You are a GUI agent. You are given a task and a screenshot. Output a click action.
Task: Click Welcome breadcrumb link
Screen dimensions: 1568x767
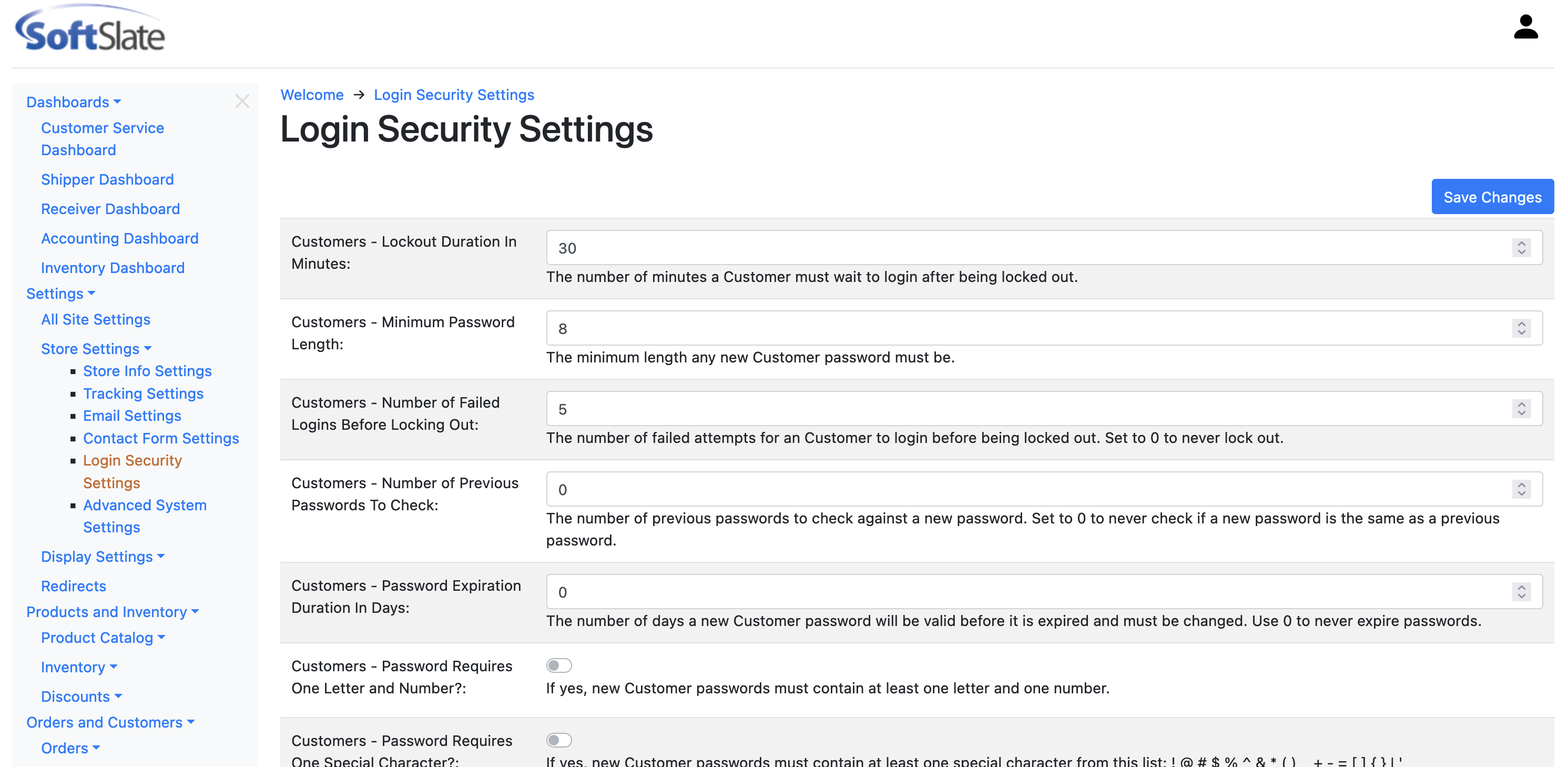(x=312, y=94)
